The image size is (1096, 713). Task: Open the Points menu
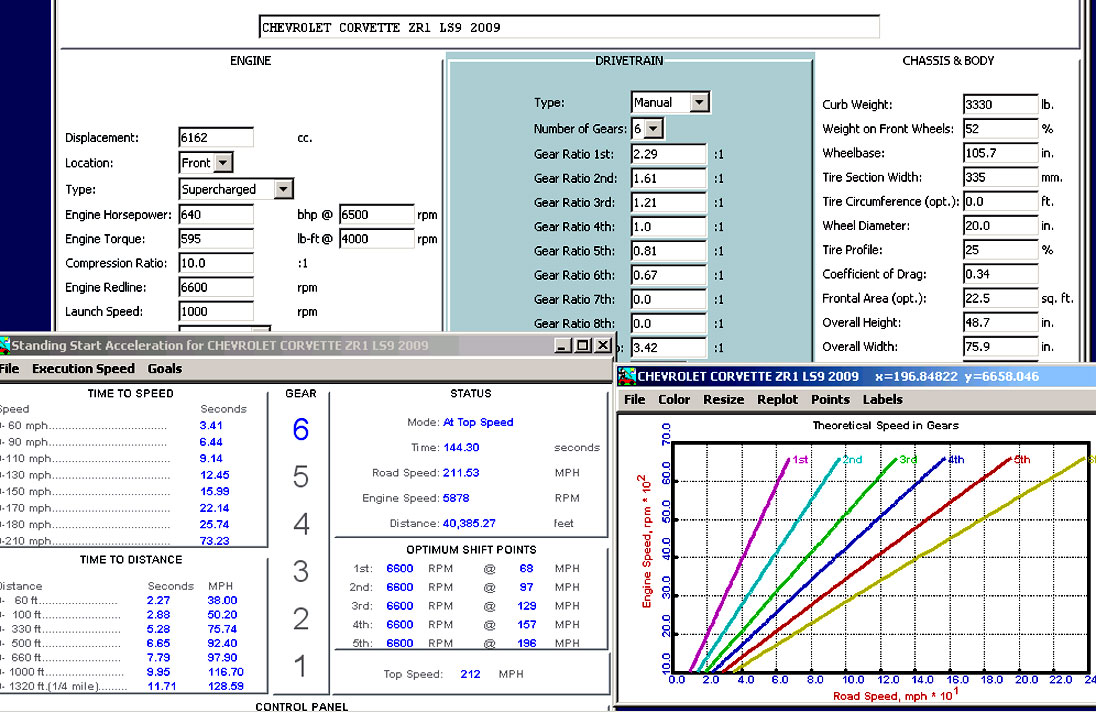[x=830, y=399]
